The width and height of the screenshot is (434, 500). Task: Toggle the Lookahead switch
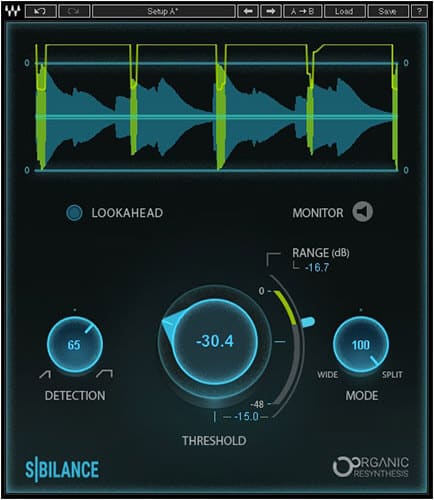click(x=74, y=213)
